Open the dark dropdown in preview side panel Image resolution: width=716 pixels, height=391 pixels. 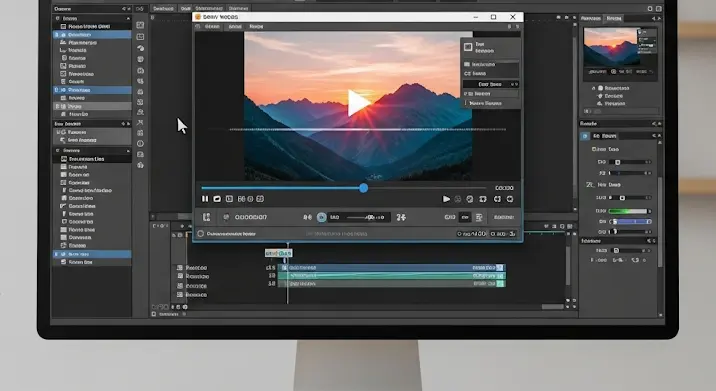click(490, 84)
